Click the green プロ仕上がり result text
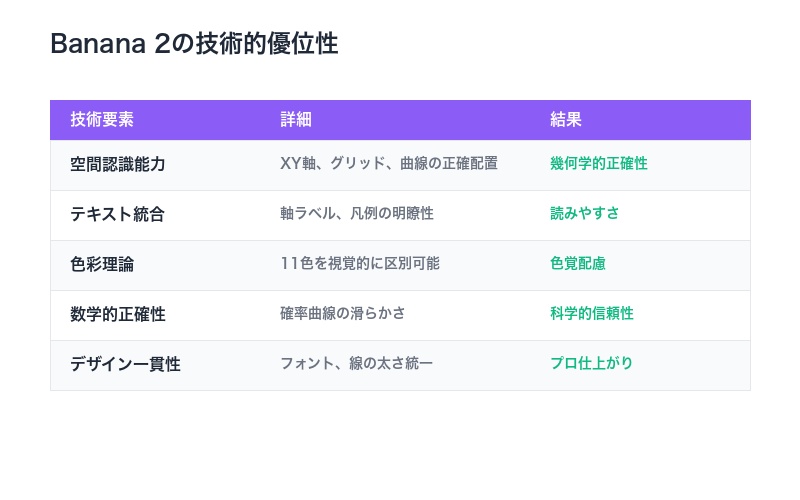Screen dimensions: 800x500 [592, 364]
